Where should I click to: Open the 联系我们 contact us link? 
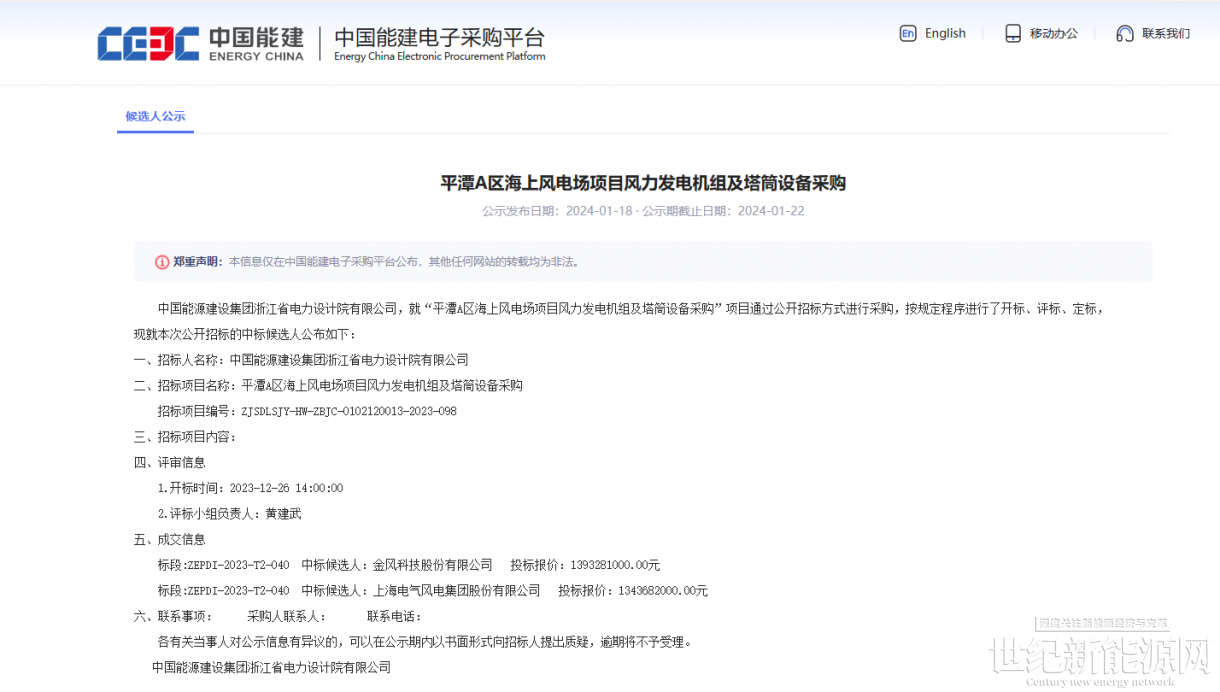(x=1166, y=33)
